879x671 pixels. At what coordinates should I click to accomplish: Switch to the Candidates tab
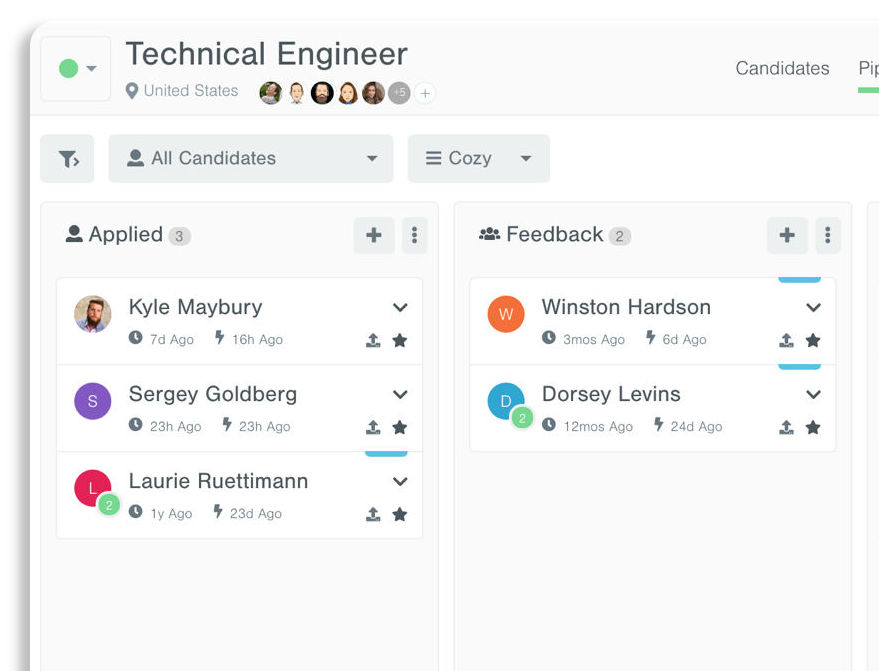(782, 69)
